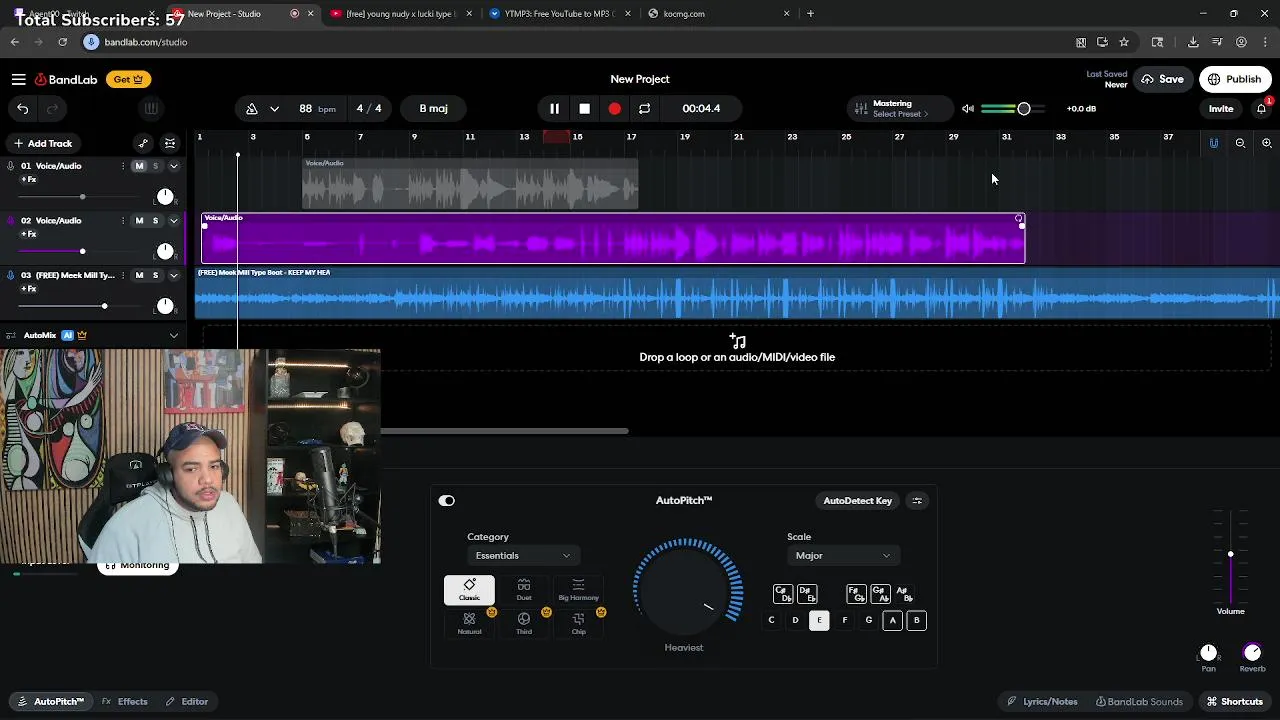Zoom in the timeline
This screenshot has width=1280, height=720.
point(1266,143)
